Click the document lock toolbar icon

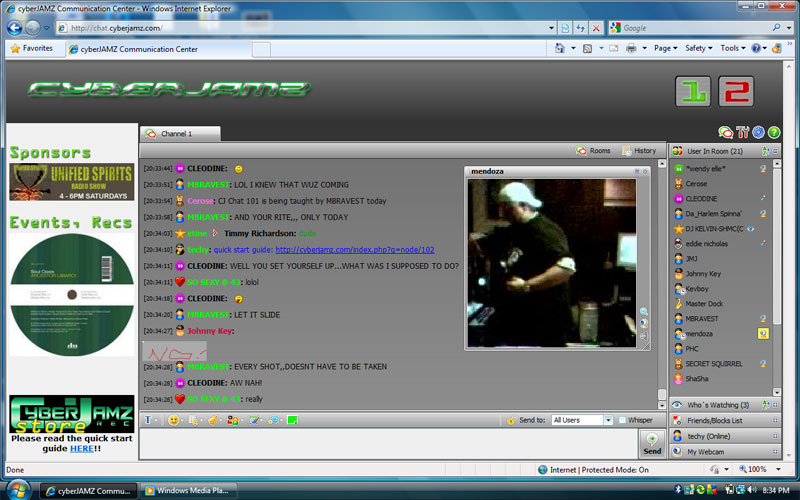click(x=193, y=420)
